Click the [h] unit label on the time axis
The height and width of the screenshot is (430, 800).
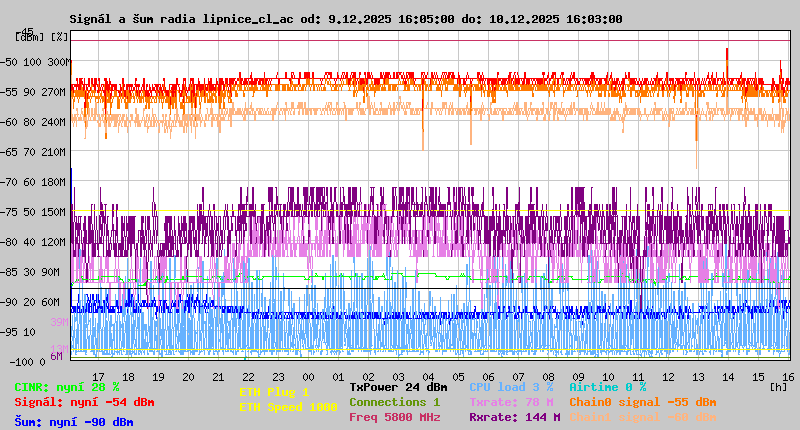779,386
